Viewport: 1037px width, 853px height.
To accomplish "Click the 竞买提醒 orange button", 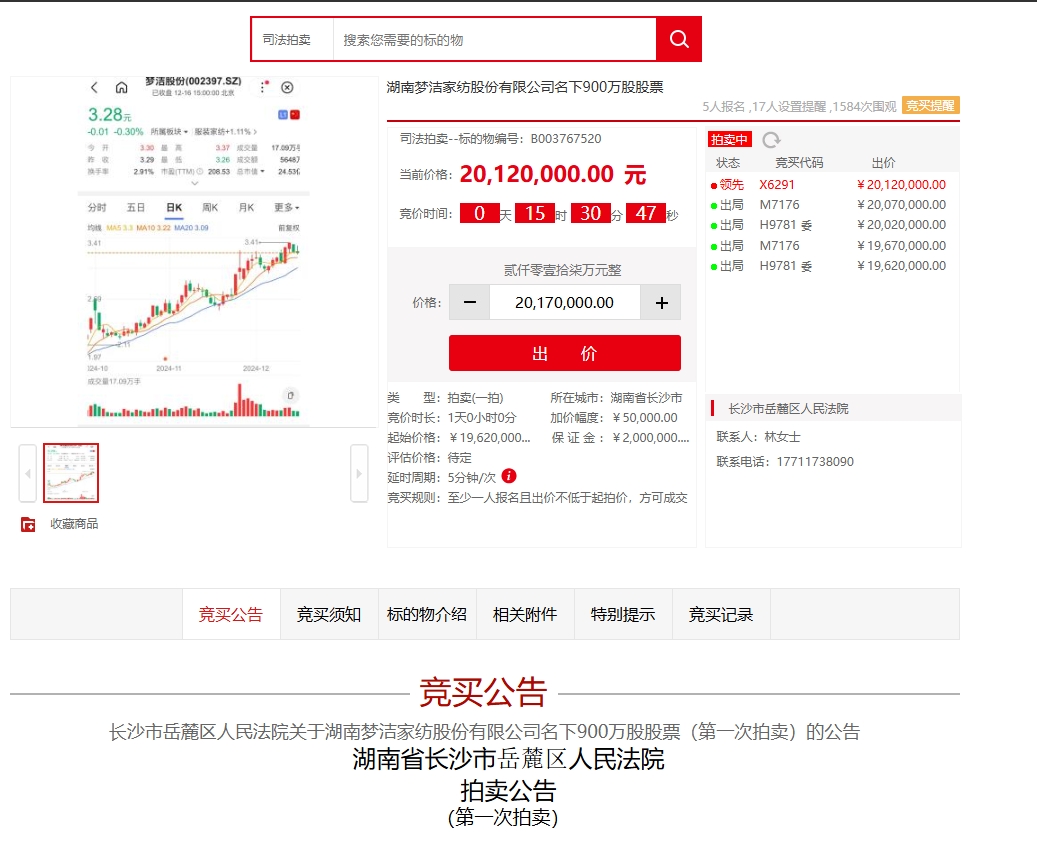I will tap(930, 105).
